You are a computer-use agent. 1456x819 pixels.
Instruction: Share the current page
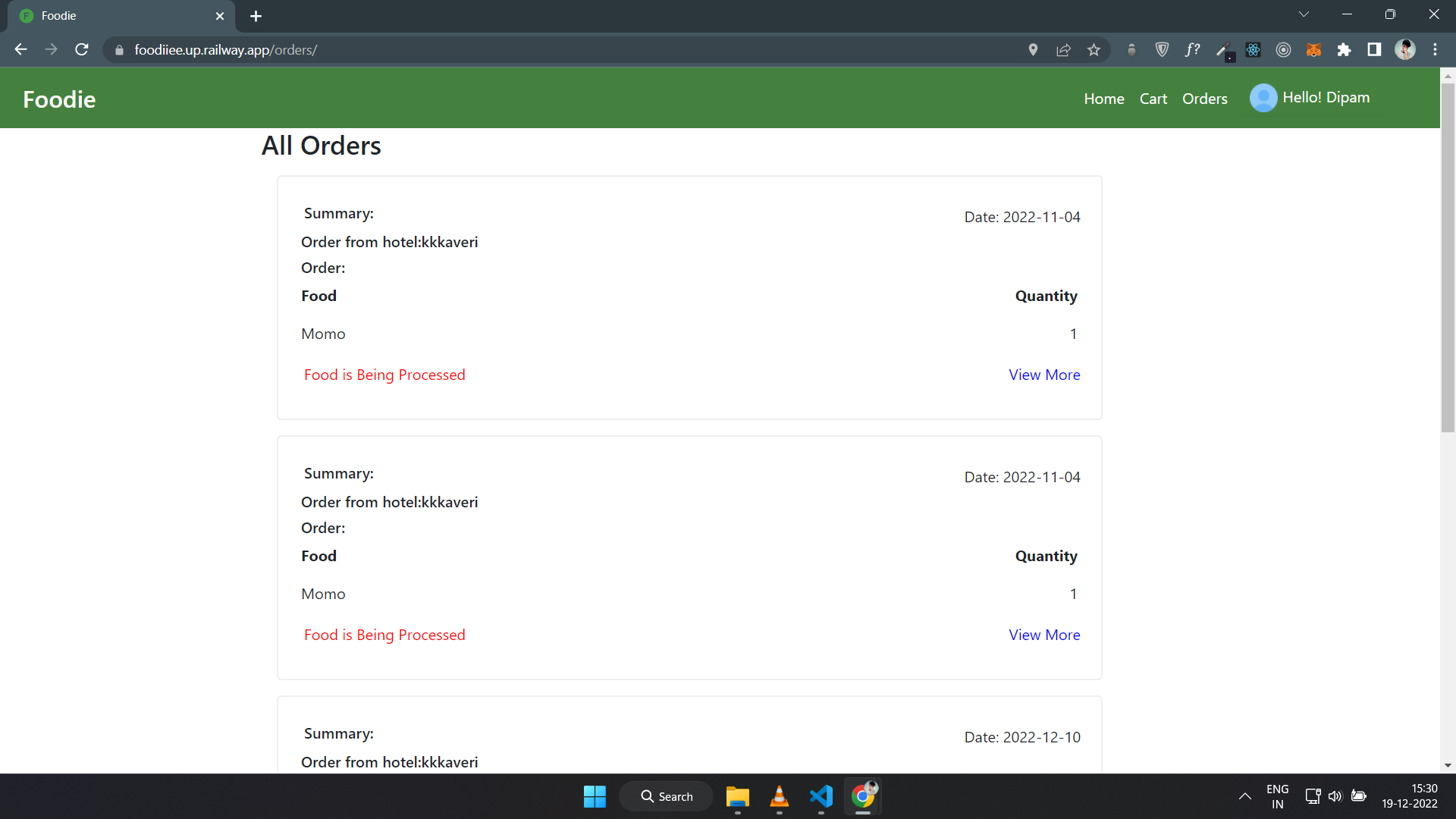point(1063,49)
